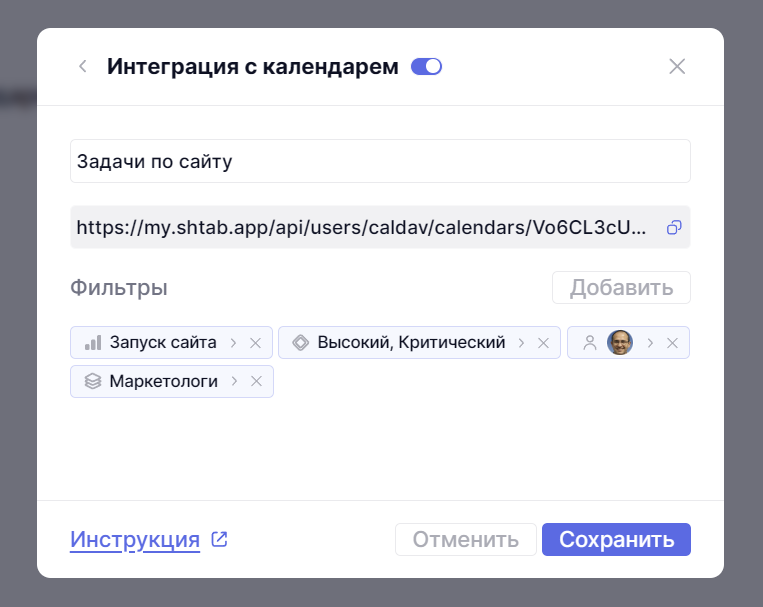This screenshot has height=607, width=763.
Task: Remove the 'Маркетологи' filter
Action: point(256,381)
